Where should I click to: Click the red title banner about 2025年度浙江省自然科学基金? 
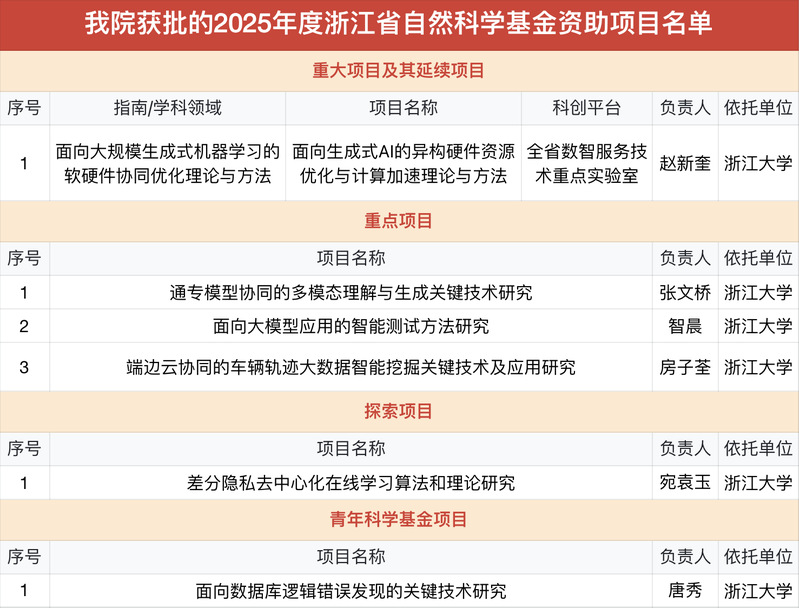[x=399, y=24]
